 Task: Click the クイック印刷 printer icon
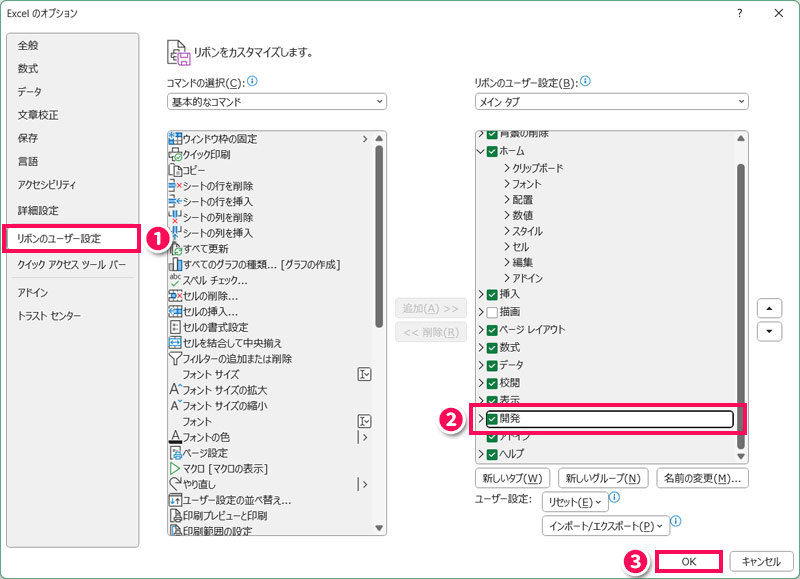click(175, 154)
